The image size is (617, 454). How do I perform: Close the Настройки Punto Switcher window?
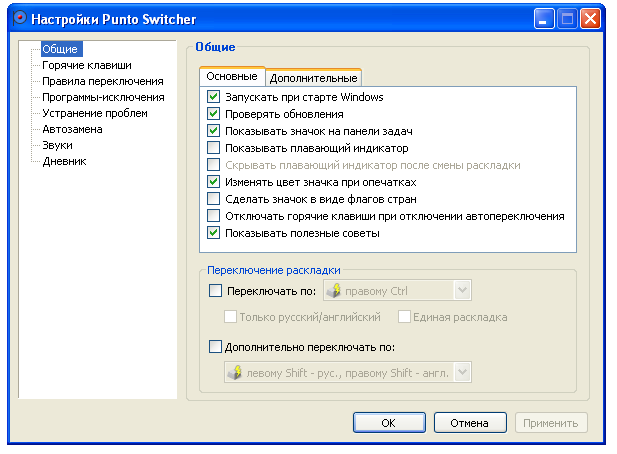[590, 18]
